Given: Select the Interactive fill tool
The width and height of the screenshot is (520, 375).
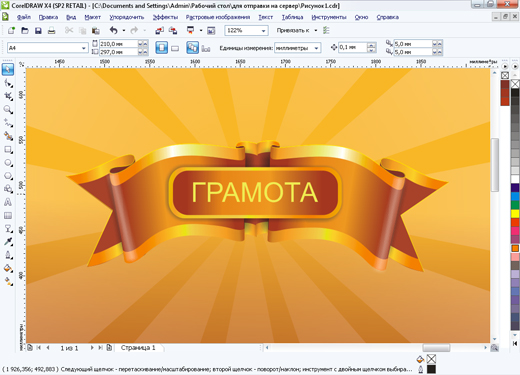Looking at the screenshot, I should coord(8,282).
